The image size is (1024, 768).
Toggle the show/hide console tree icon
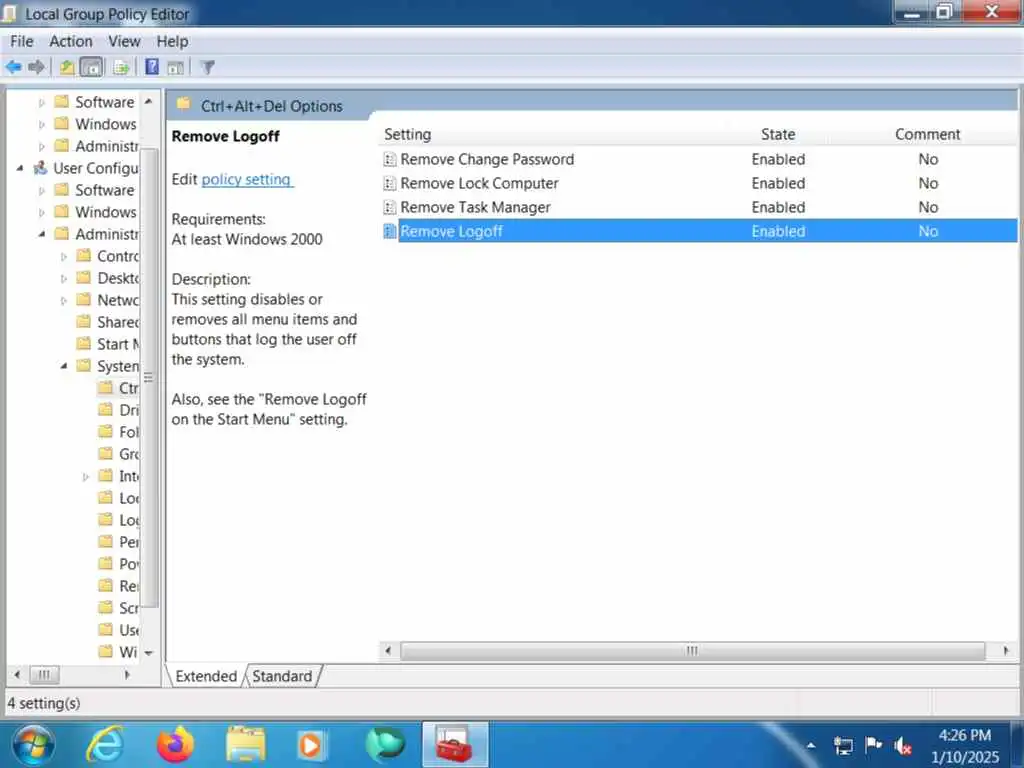pos(91,67)
